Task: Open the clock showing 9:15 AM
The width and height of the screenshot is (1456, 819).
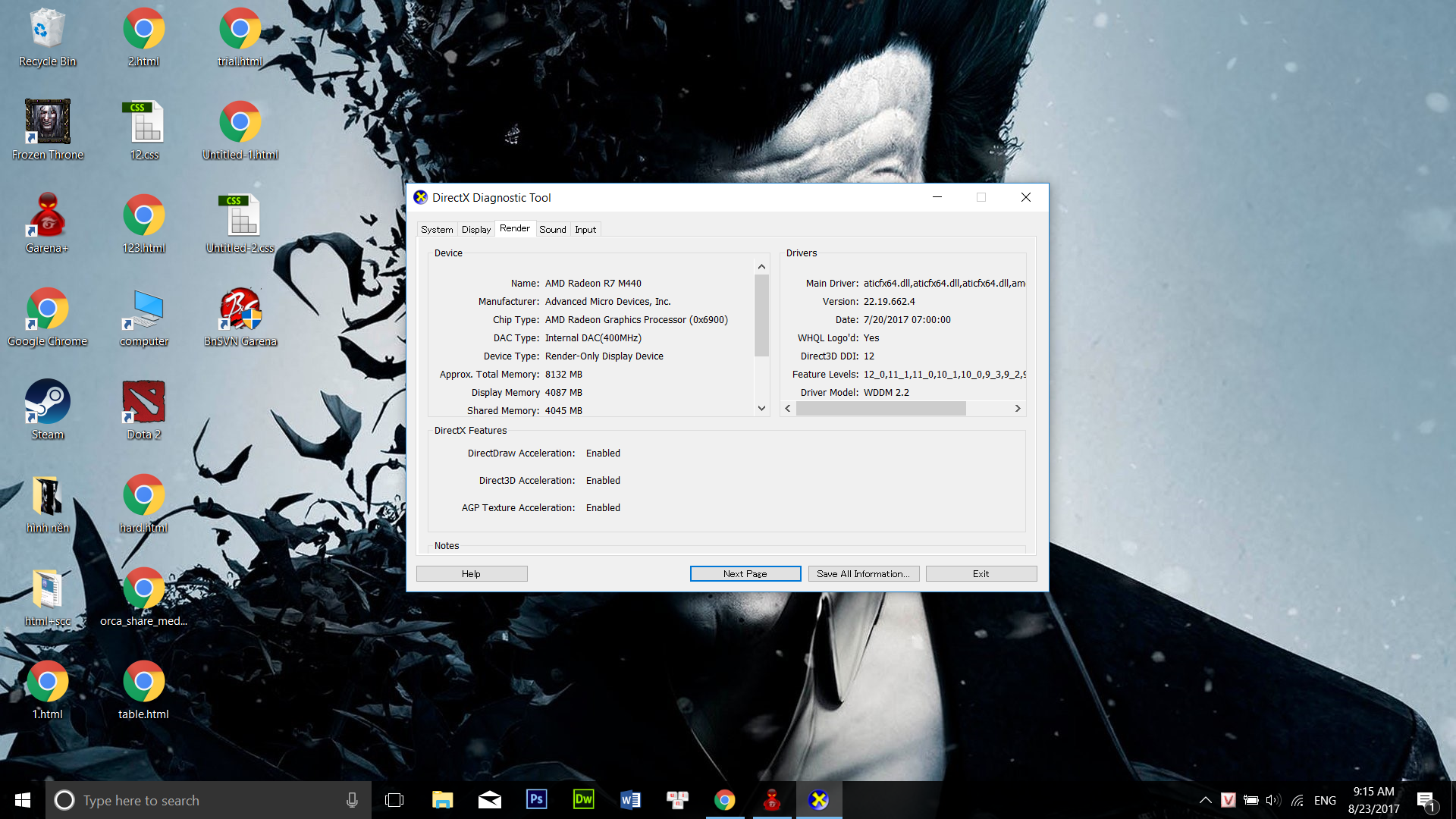Action: click(x=1373, y=800)
